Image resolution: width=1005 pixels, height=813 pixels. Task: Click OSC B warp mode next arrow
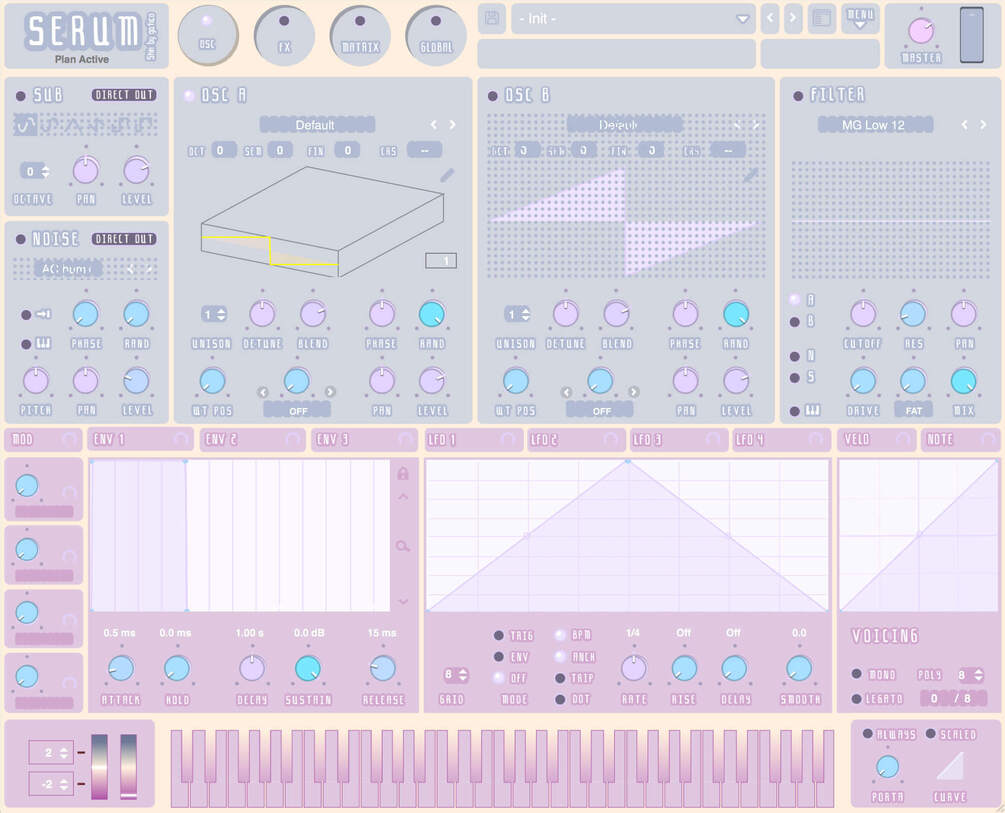pyautogui.click(x=633, y=392)
